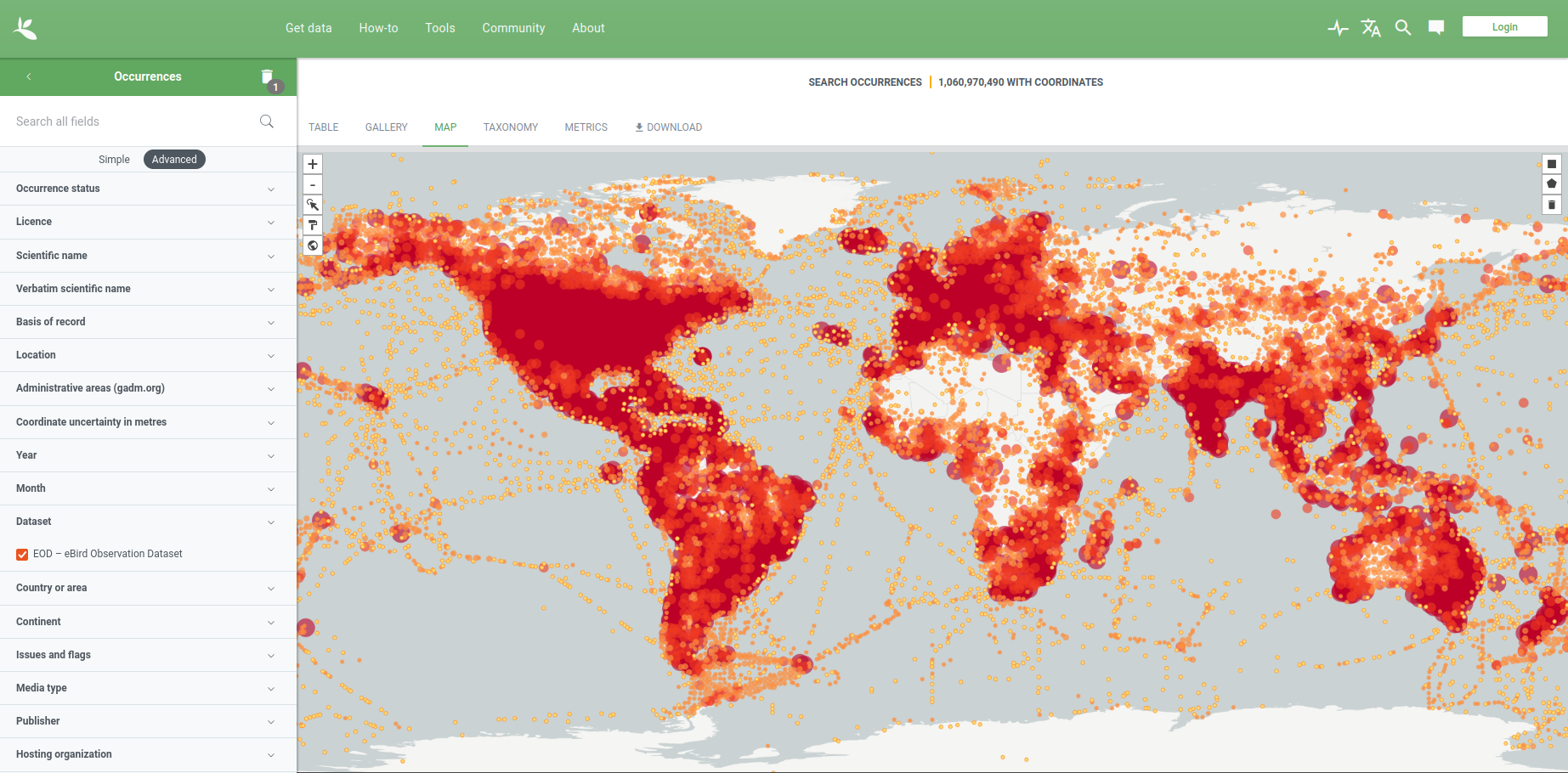
Task: Click the map style paint roller icon
Action: click(x=313, y=225)
